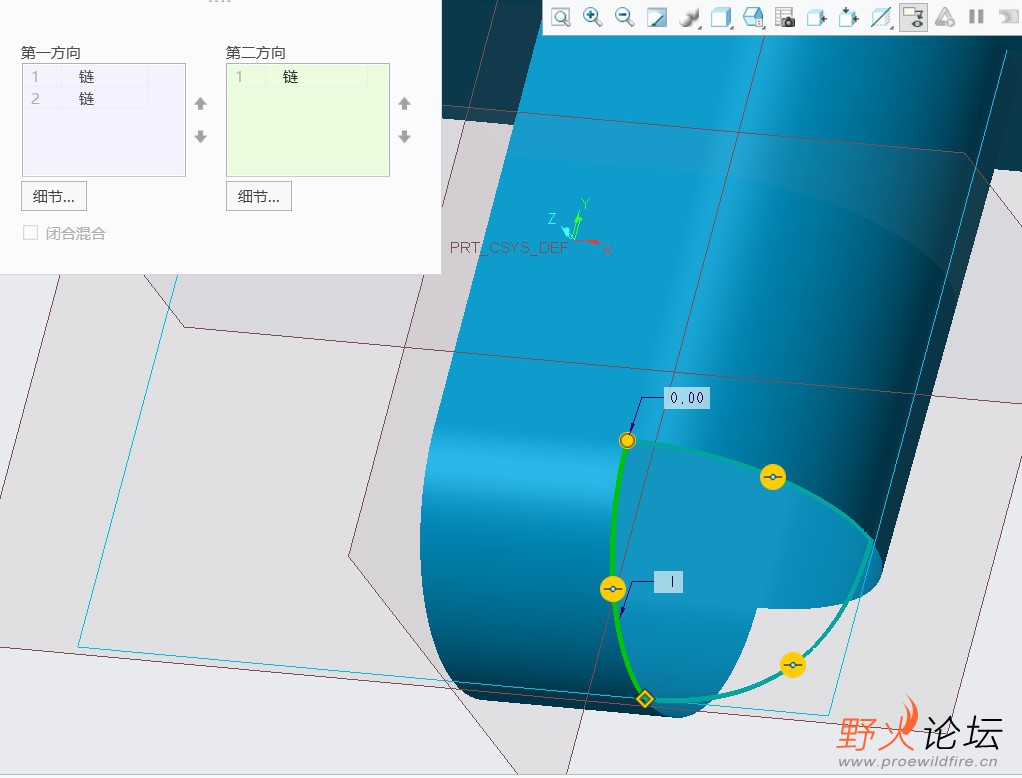Open 细节... under 第二方向 list

(x=259, y=196)
